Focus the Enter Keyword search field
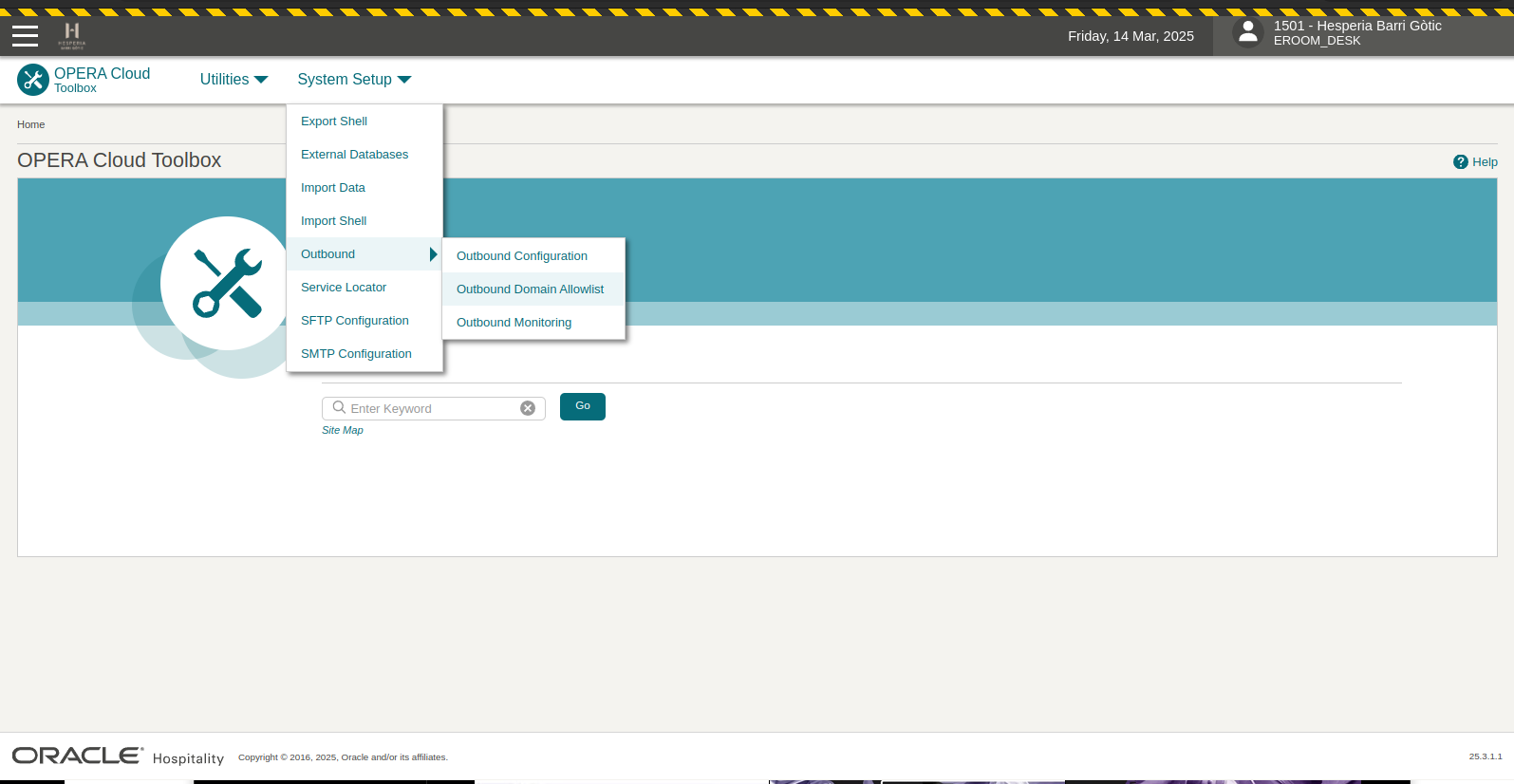This screenshot has height=784, width=1514. click(432, 408)
